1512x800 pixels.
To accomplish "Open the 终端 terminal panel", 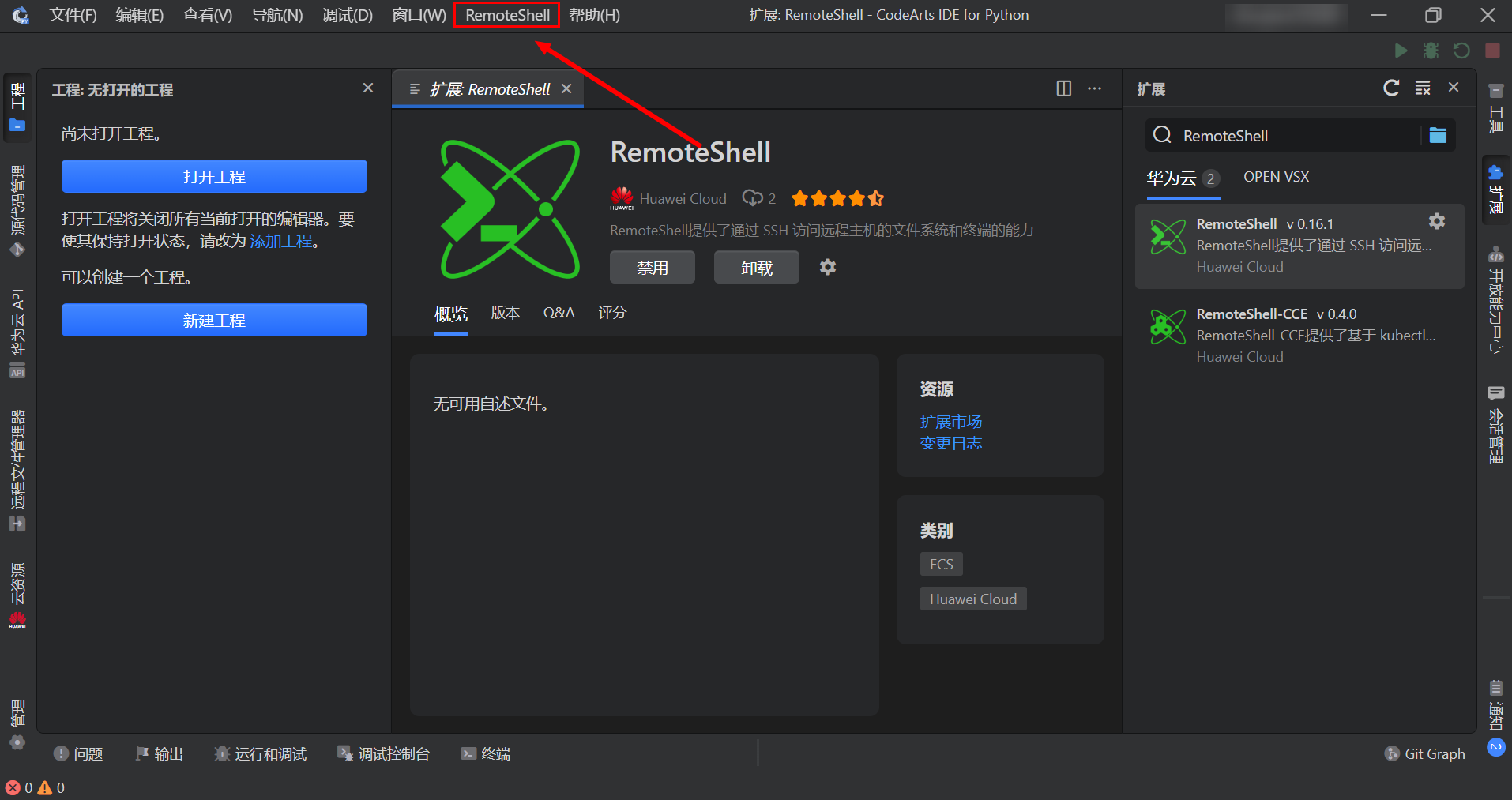I will (x=486, y=753).
